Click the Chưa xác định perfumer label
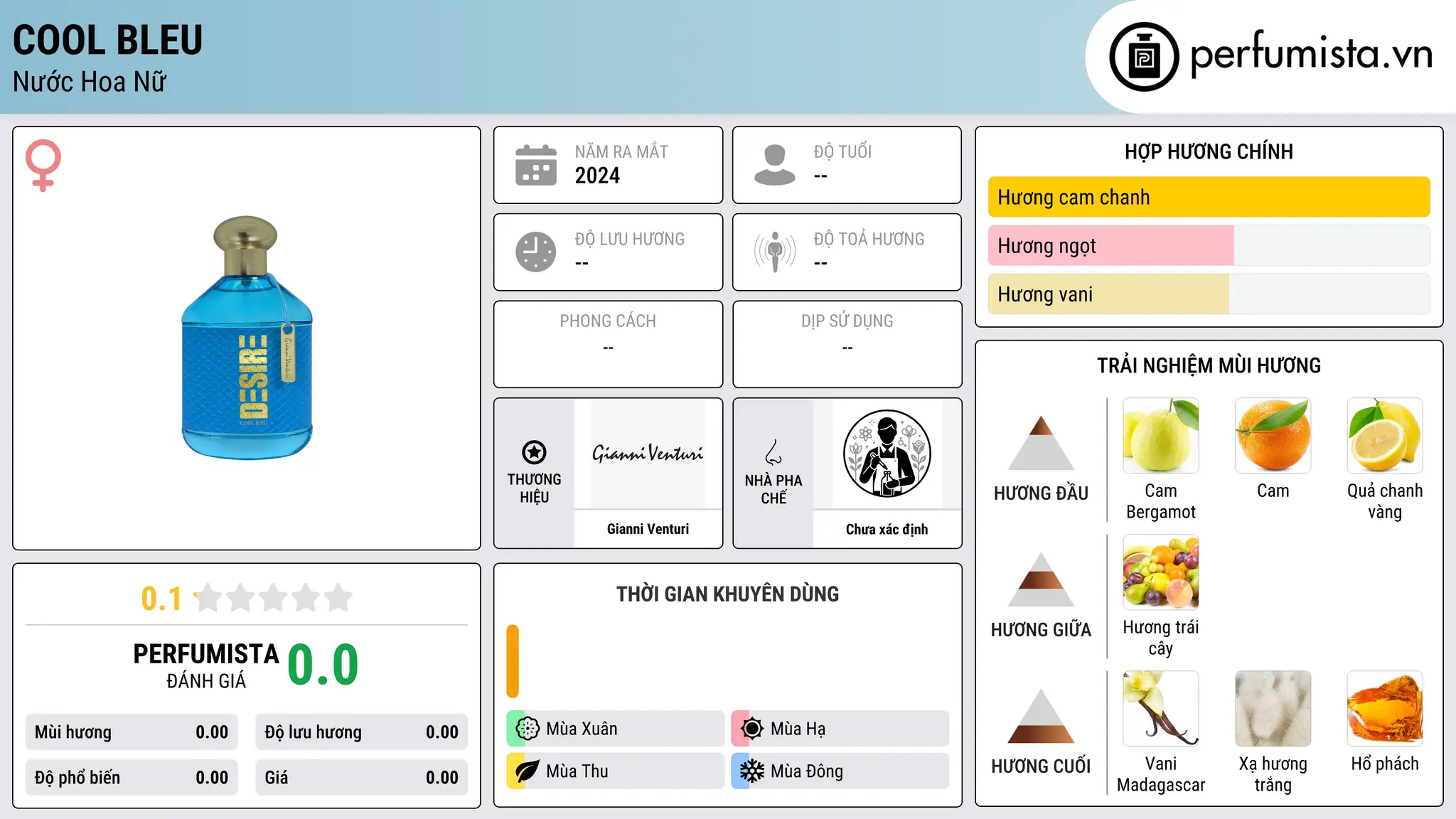 (887, 529)
